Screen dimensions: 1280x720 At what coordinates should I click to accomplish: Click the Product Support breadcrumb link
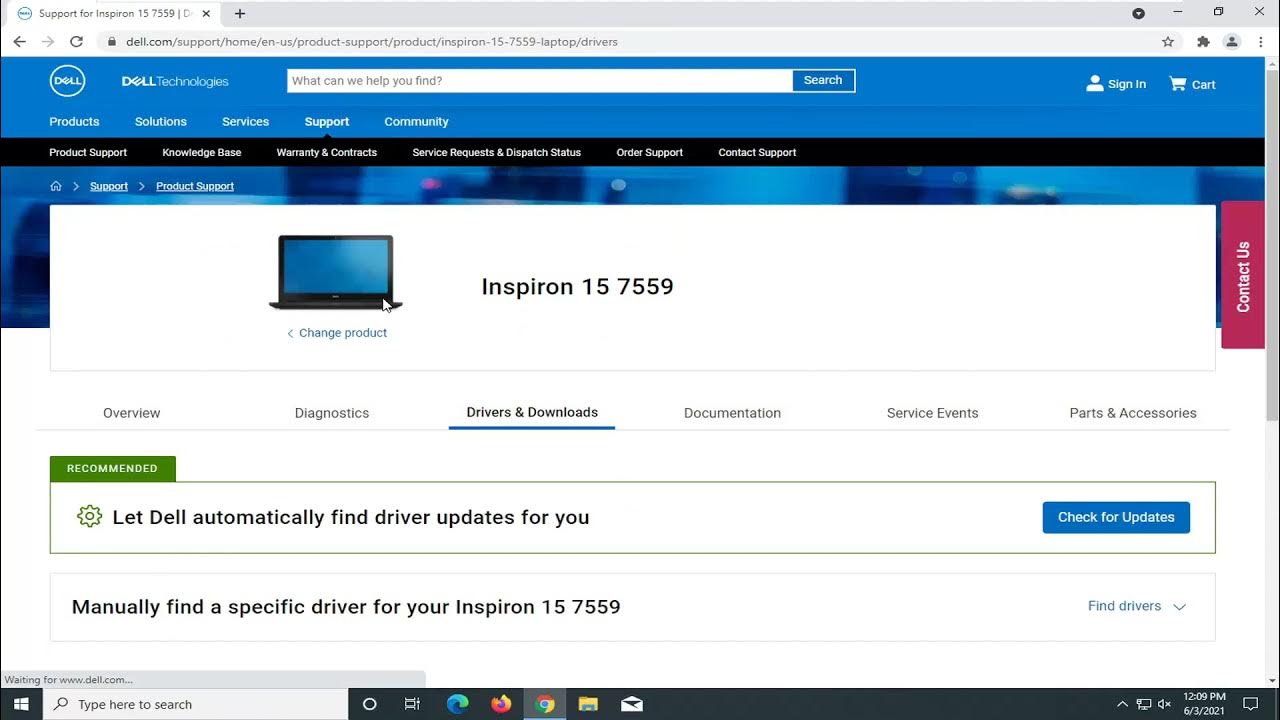195,186
